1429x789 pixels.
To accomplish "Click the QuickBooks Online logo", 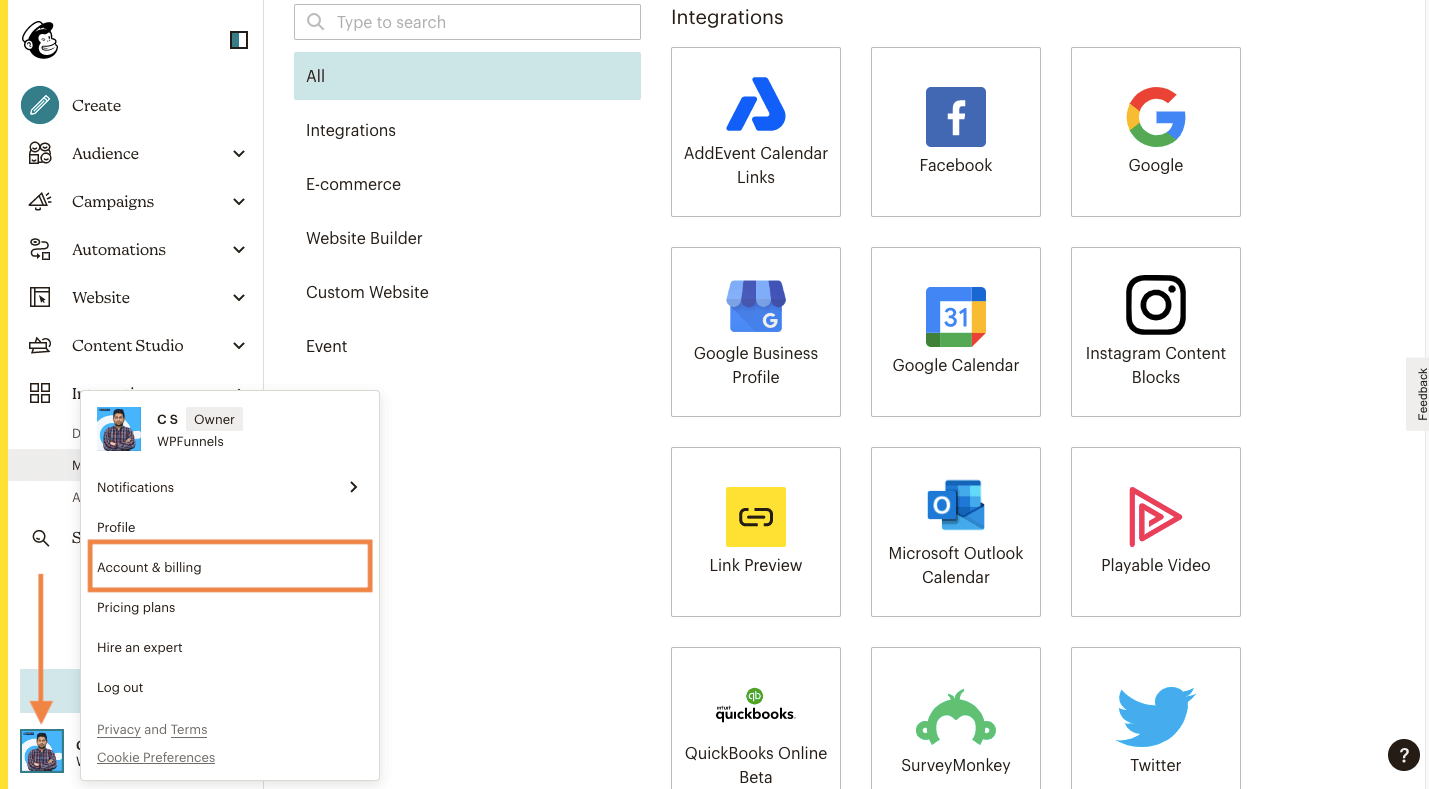I will point(756,705).
